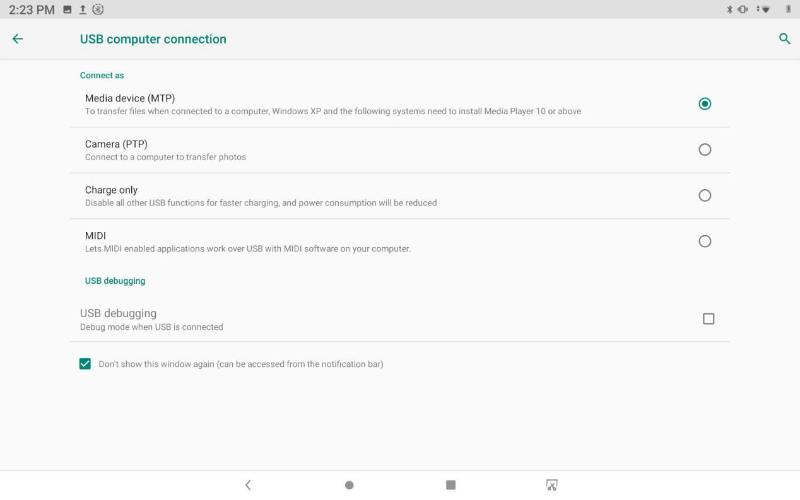
Task: Tap the screenshot icon in navigation bar
Action: pos(551,485)
